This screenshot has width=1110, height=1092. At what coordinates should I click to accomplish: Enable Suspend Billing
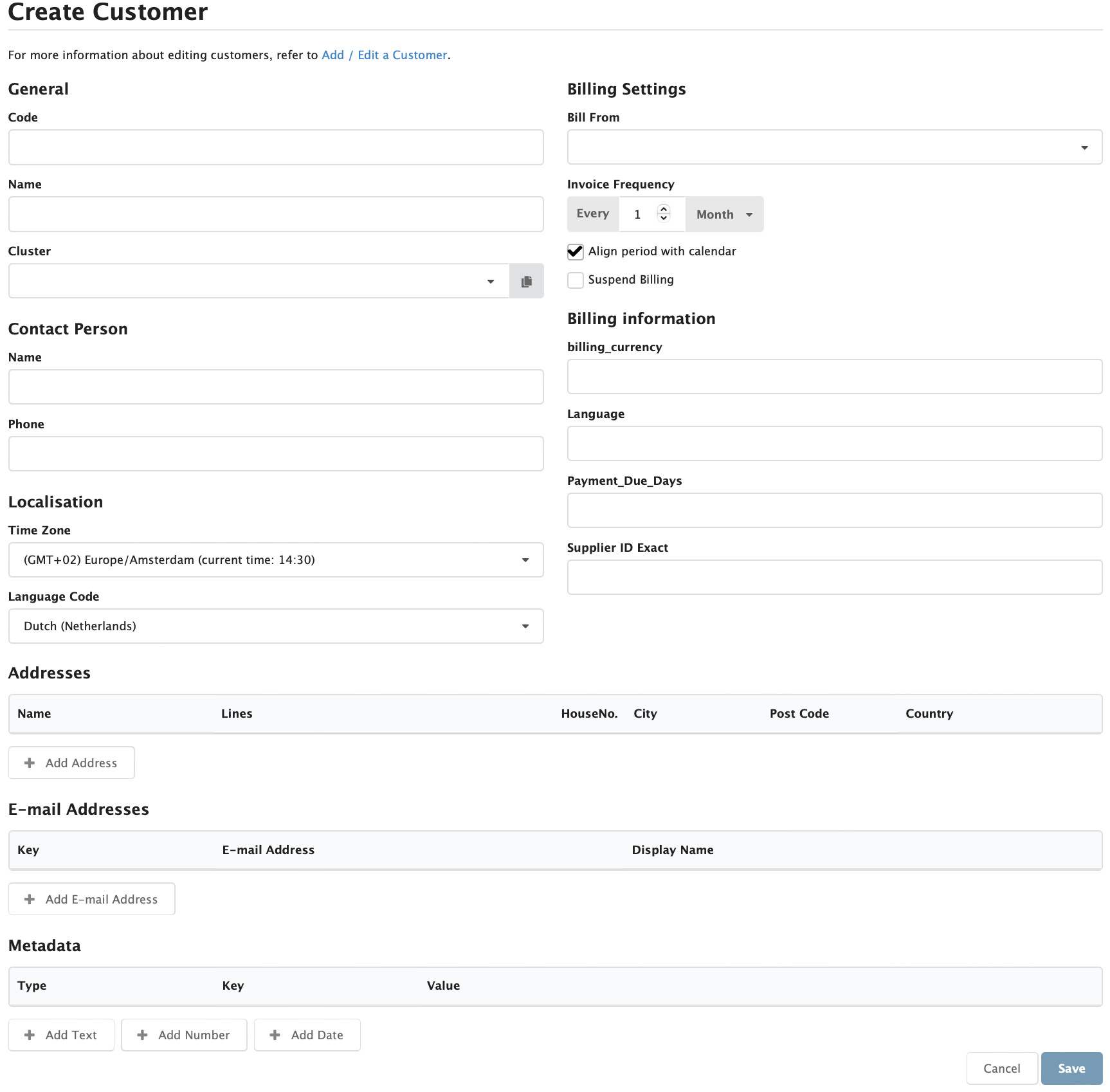[x=575, y=280]
